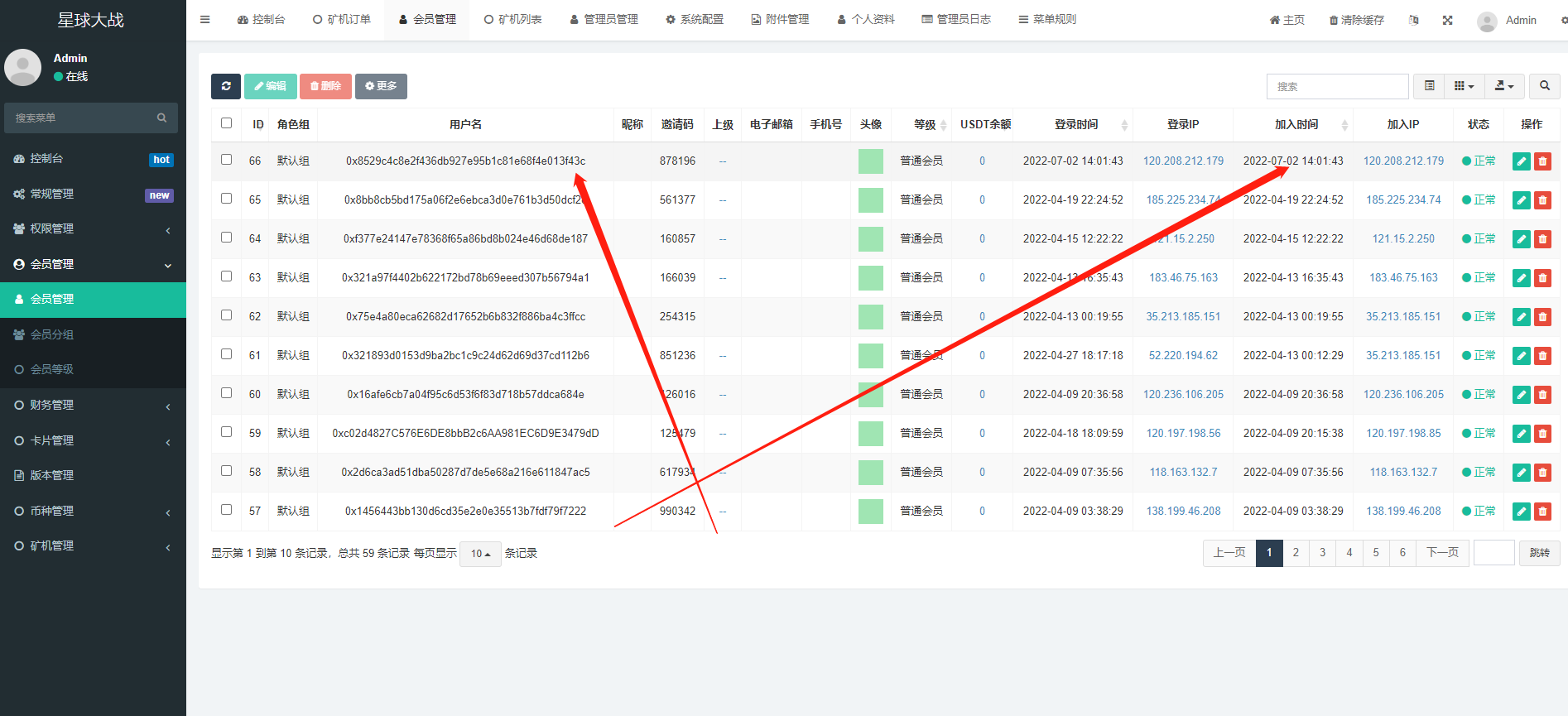1568x716 pixels.
Task: Expand 矿机管理 in the sidebar
Action: [93, 545]
